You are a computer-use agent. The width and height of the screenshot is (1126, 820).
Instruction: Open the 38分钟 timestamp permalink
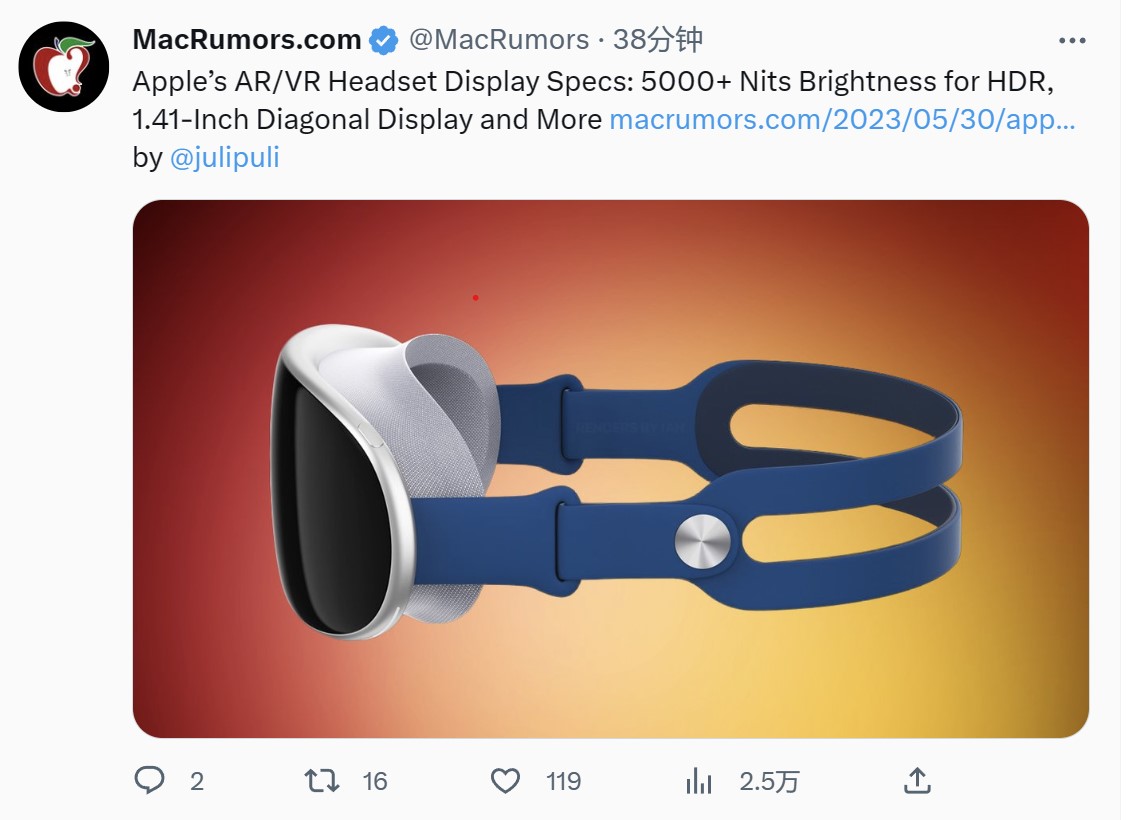click(657, 39)
